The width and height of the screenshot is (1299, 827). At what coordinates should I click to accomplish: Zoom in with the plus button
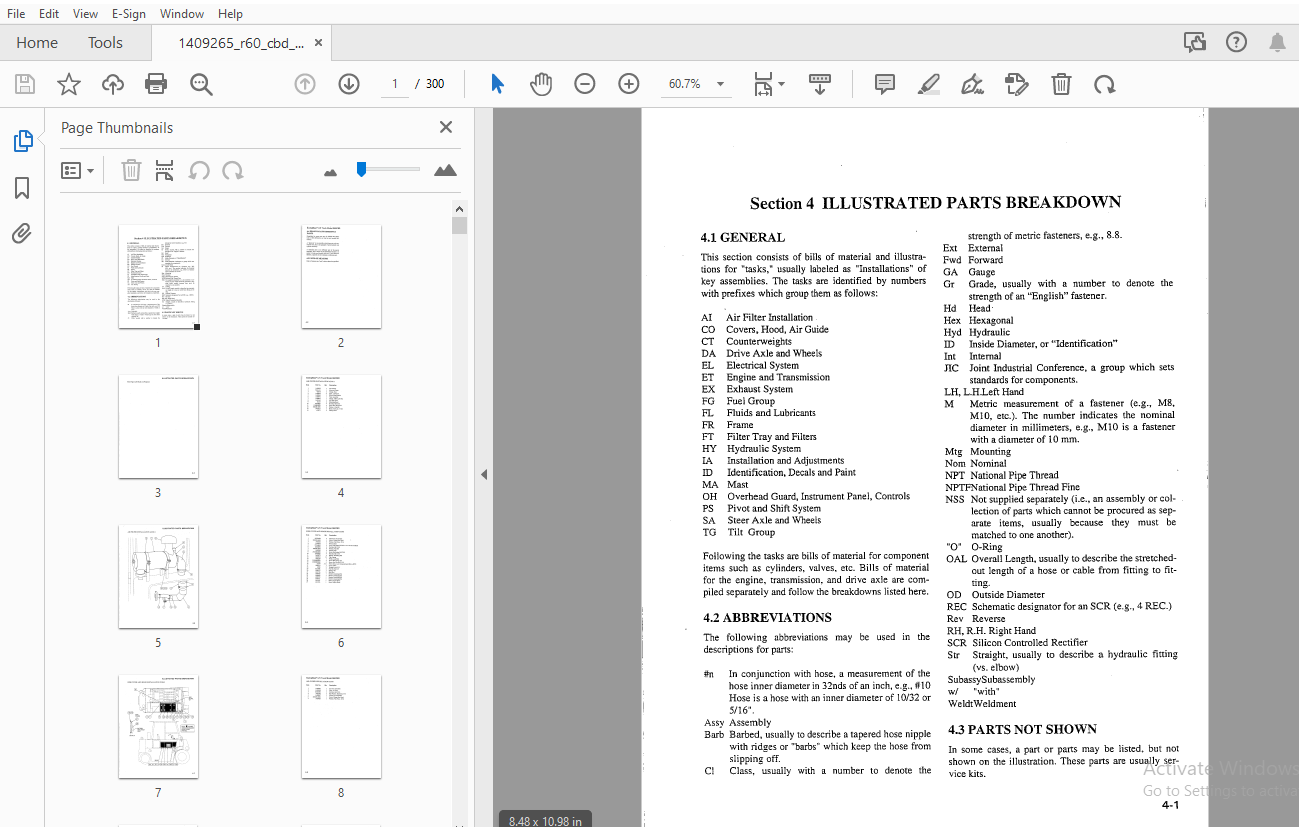point(628,84)
